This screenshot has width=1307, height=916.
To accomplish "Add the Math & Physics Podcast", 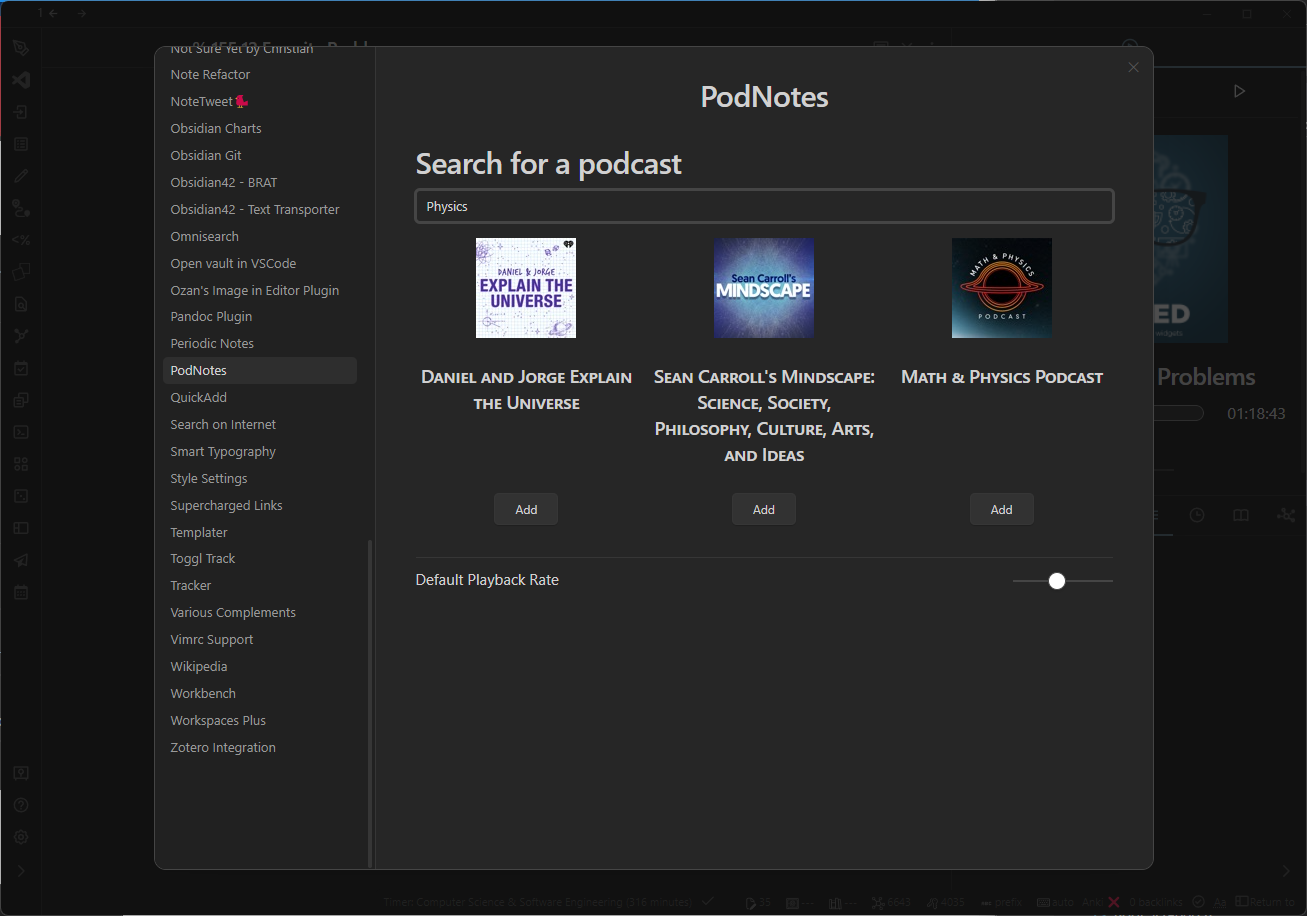I will (1001, 508).
